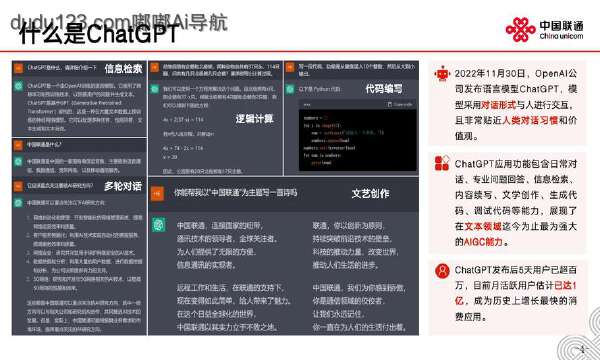The width and height of the screenshot is (600, 360).
Task: Click the China Unicom knot logo
Action: (x=520, y=29)
